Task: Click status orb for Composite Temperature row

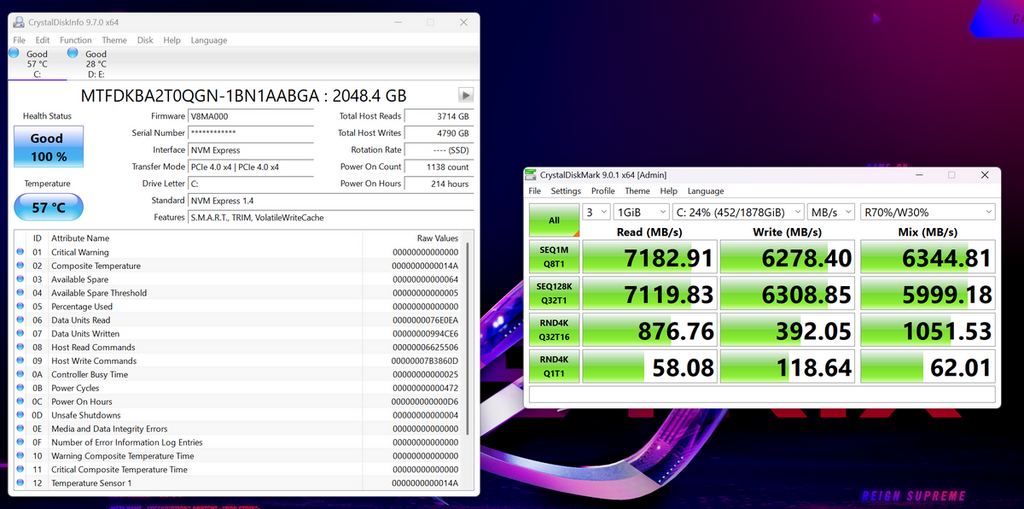Action: (20, 265)
